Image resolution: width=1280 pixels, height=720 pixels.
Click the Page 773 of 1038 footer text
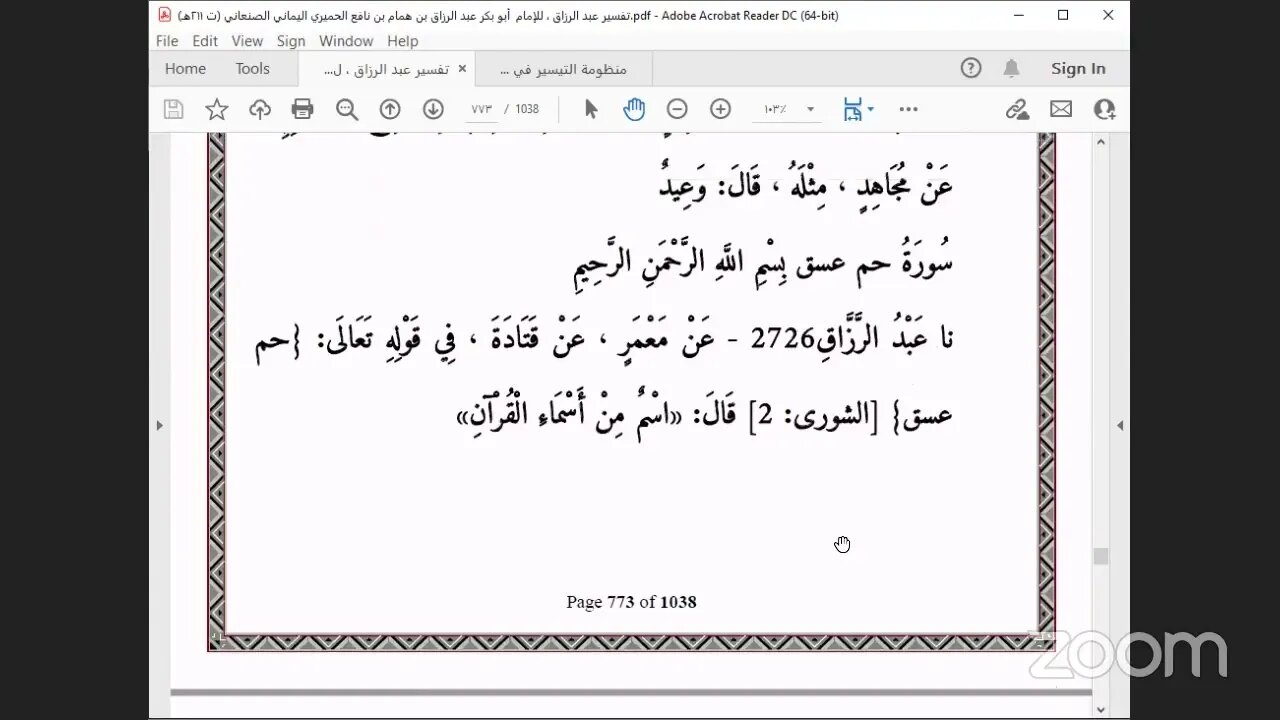click(631, 602)
